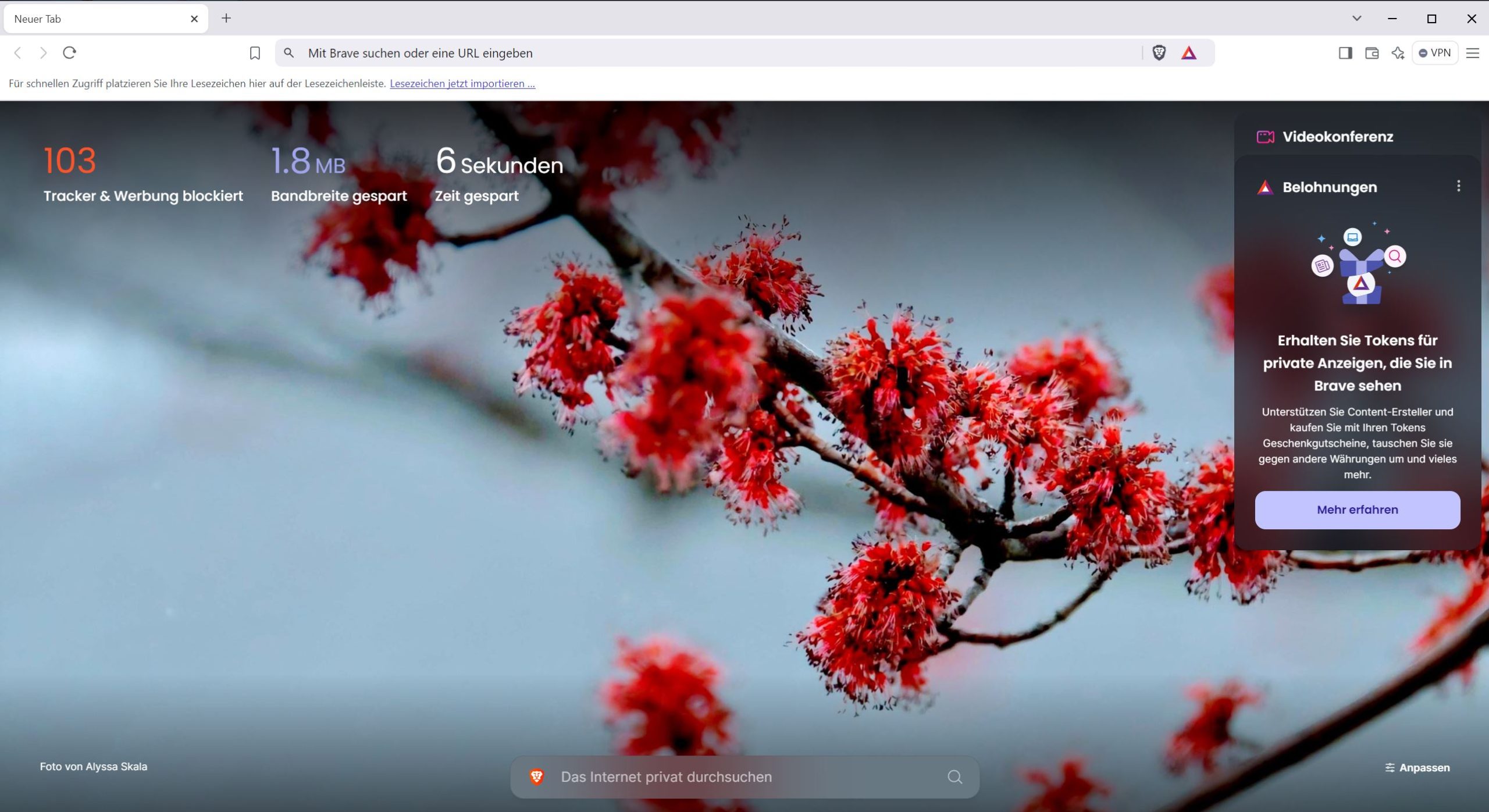Open the hamburger main menu

[x=1472, y=53]
